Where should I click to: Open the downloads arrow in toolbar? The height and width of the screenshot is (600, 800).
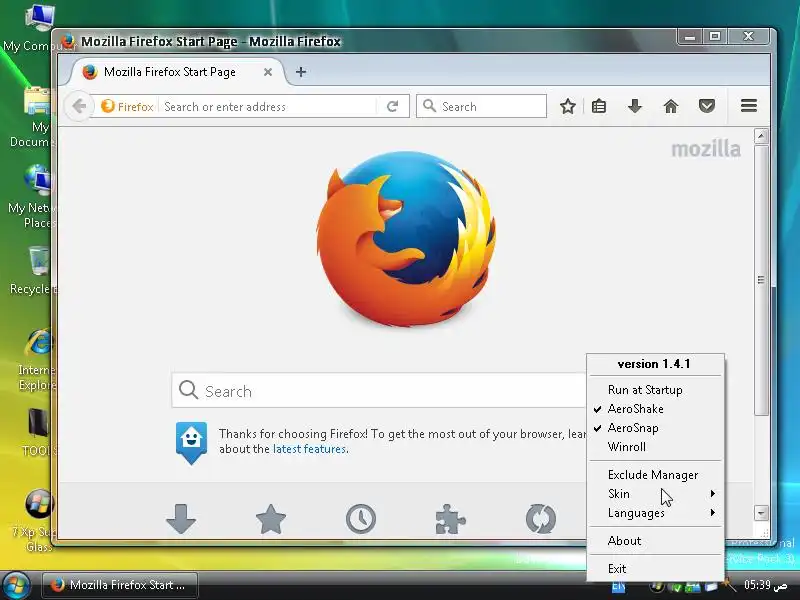pos(635,106)
